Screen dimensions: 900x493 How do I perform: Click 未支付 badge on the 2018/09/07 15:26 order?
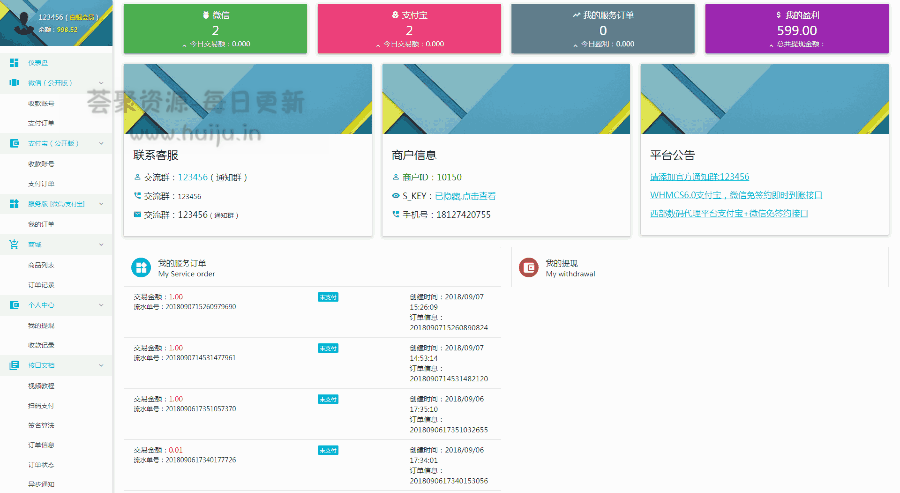pos(328,297)
